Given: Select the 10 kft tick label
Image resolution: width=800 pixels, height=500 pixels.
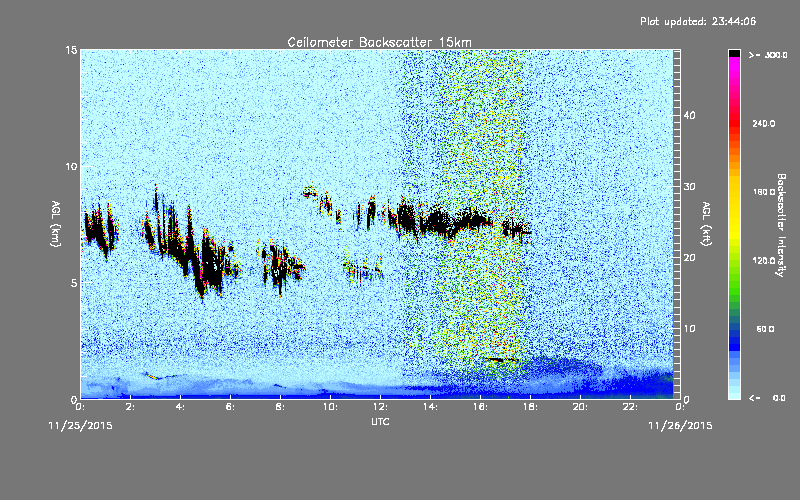Looking at the screenshot, I should coord(689,329).
